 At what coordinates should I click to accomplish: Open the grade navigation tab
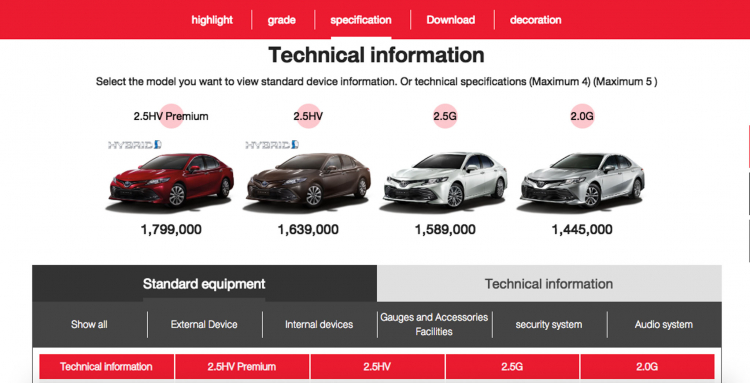click(282, 20)
